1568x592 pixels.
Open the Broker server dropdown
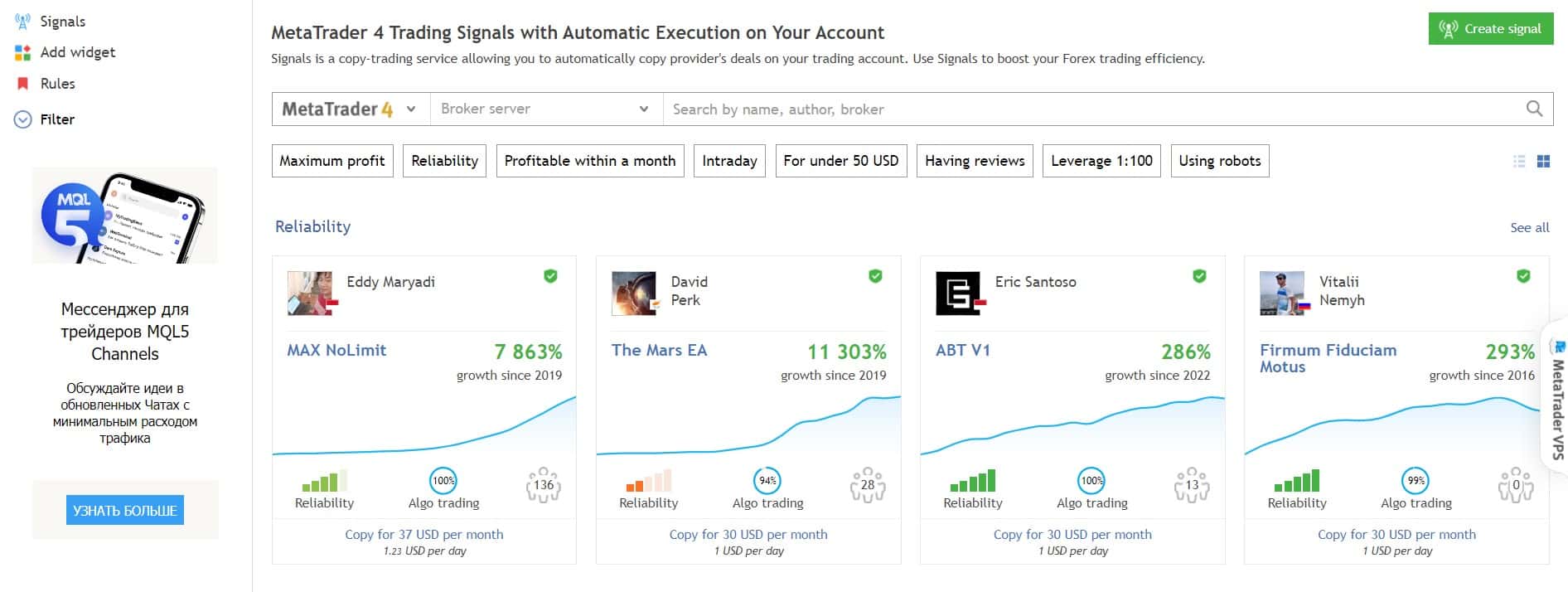(546, 109)
